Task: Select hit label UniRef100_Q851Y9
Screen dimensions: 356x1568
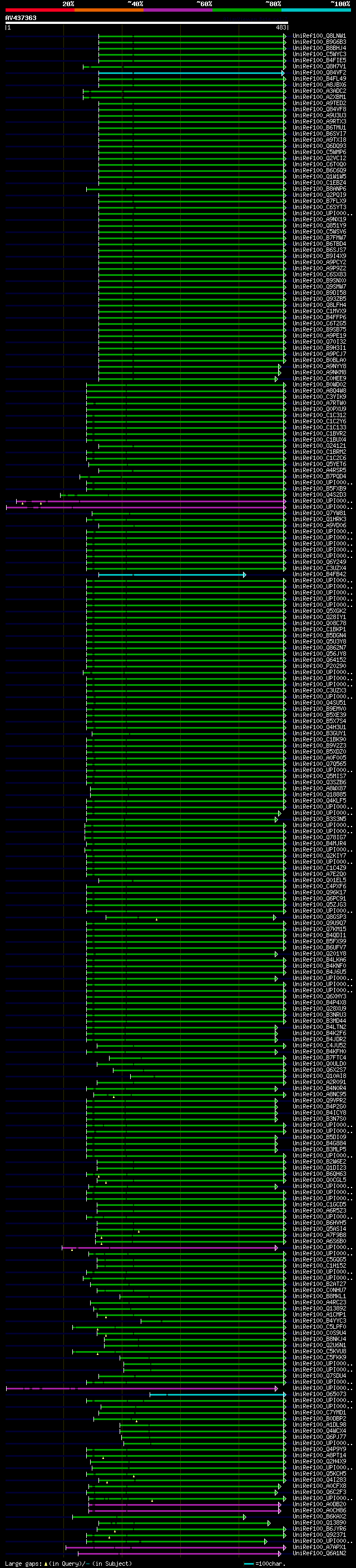Action: pos(319,225)
